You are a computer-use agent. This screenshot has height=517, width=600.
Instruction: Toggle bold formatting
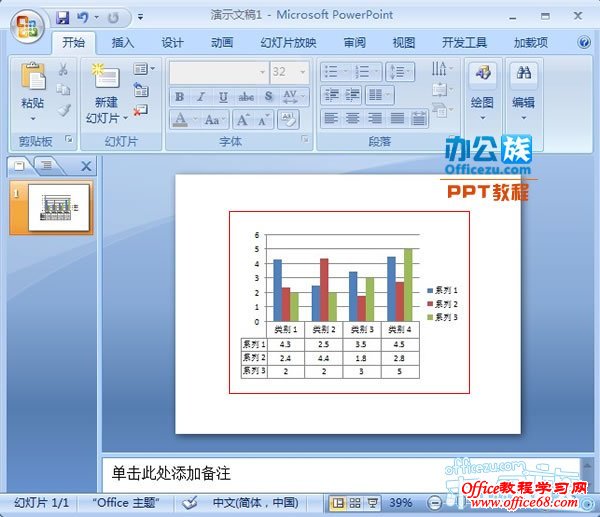pos(179,97)
